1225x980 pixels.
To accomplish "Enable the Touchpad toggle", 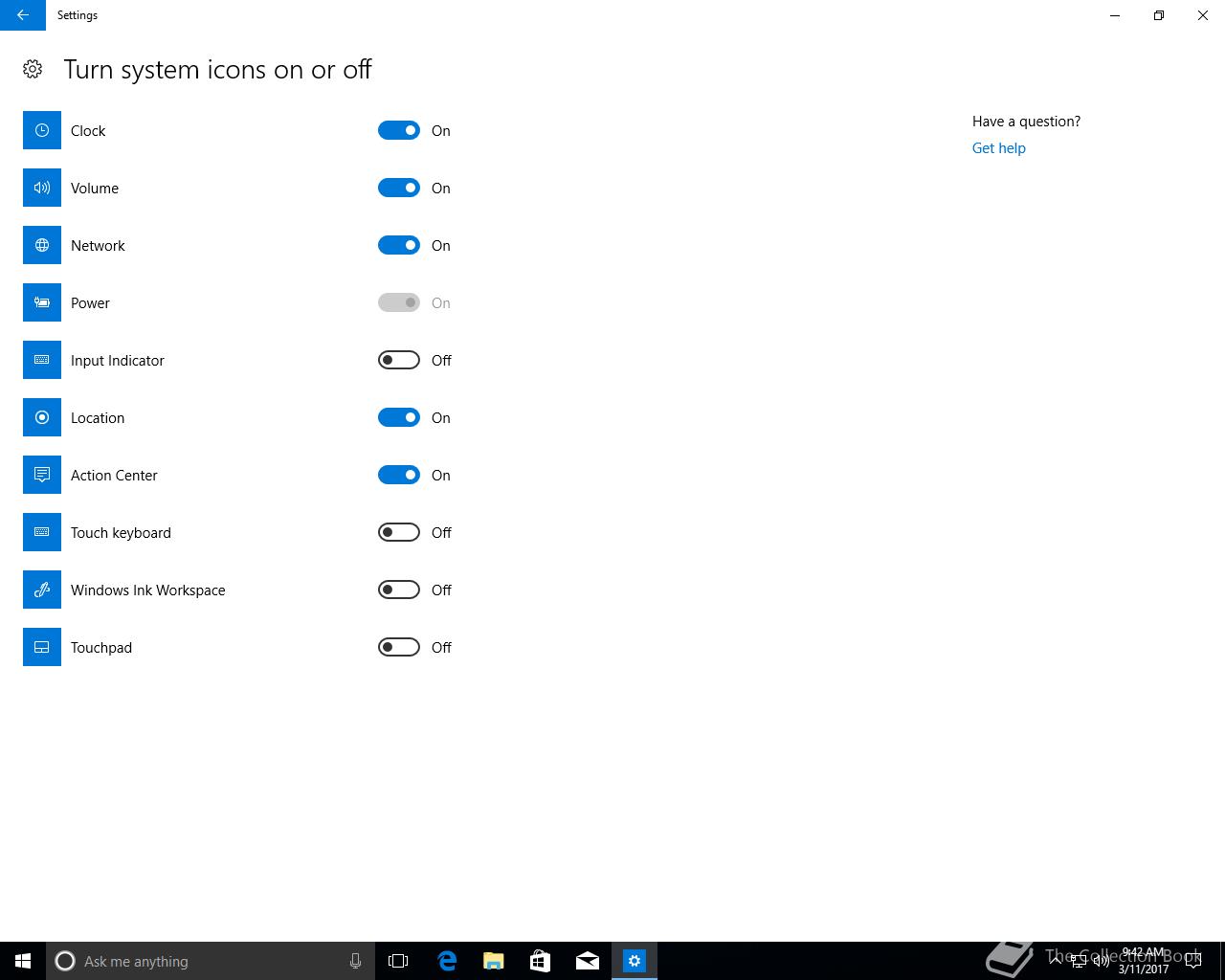I will [399, 647].
